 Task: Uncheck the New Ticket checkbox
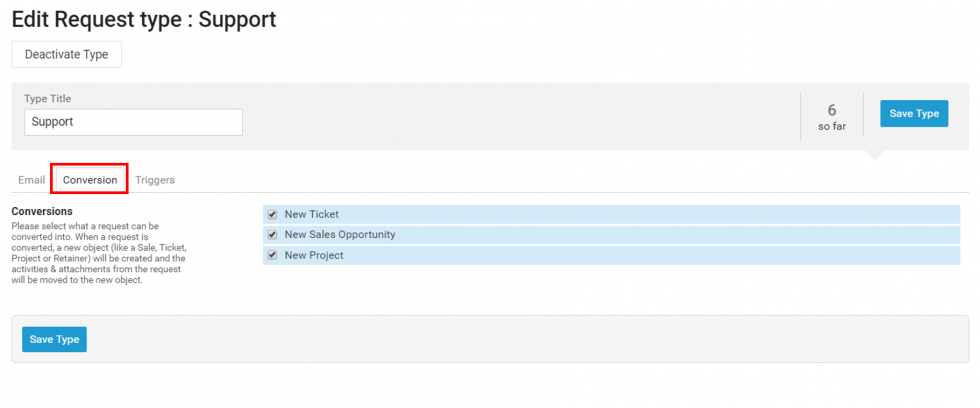tap(272, 214)
